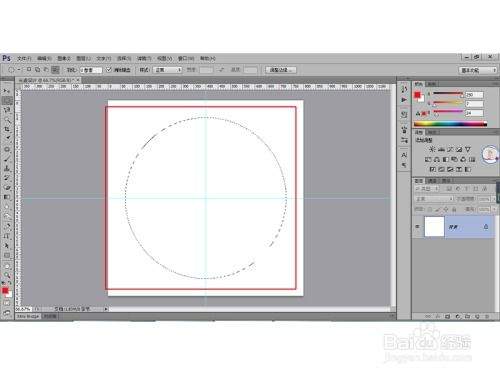500x375 pixels.
Task: Toggle the anti-alias checkbox in options bar
Action: pyautogui.click(x=109, y=70)
